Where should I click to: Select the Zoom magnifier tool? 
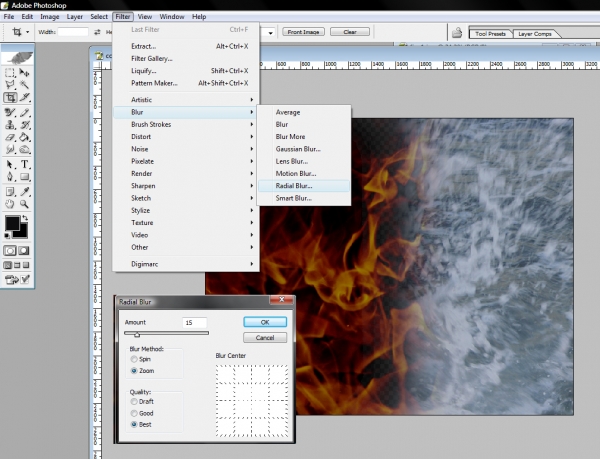pos(24,204)
